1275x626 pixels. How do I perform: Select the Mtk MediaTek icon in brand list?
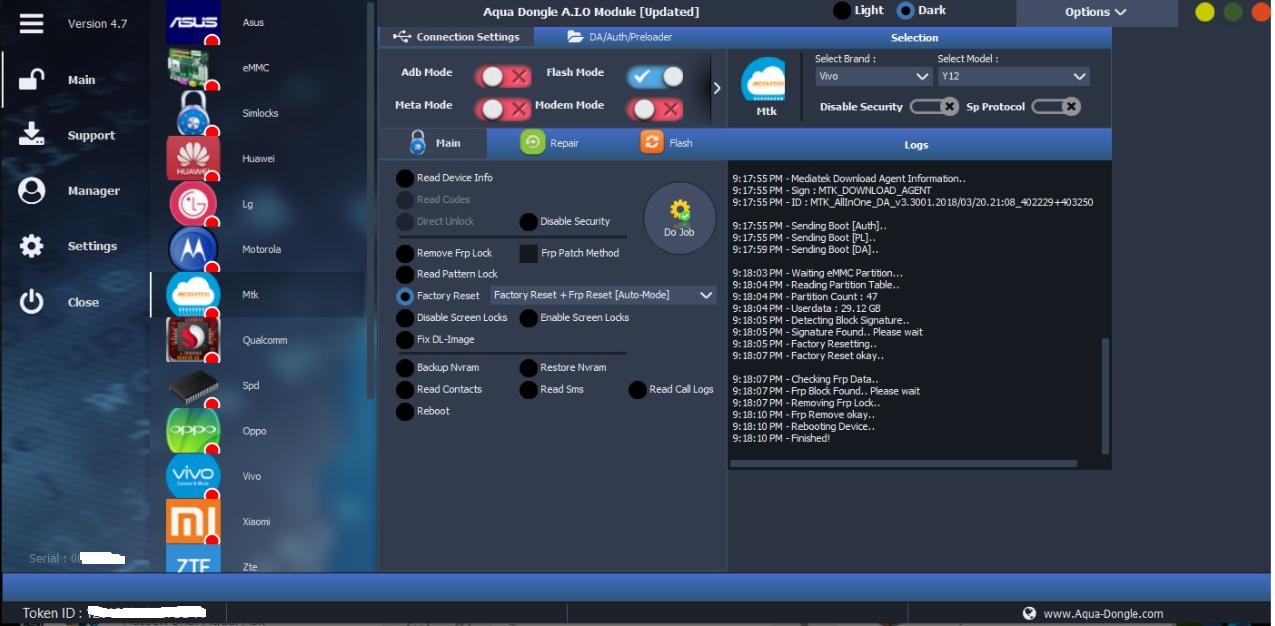(193, 294)
